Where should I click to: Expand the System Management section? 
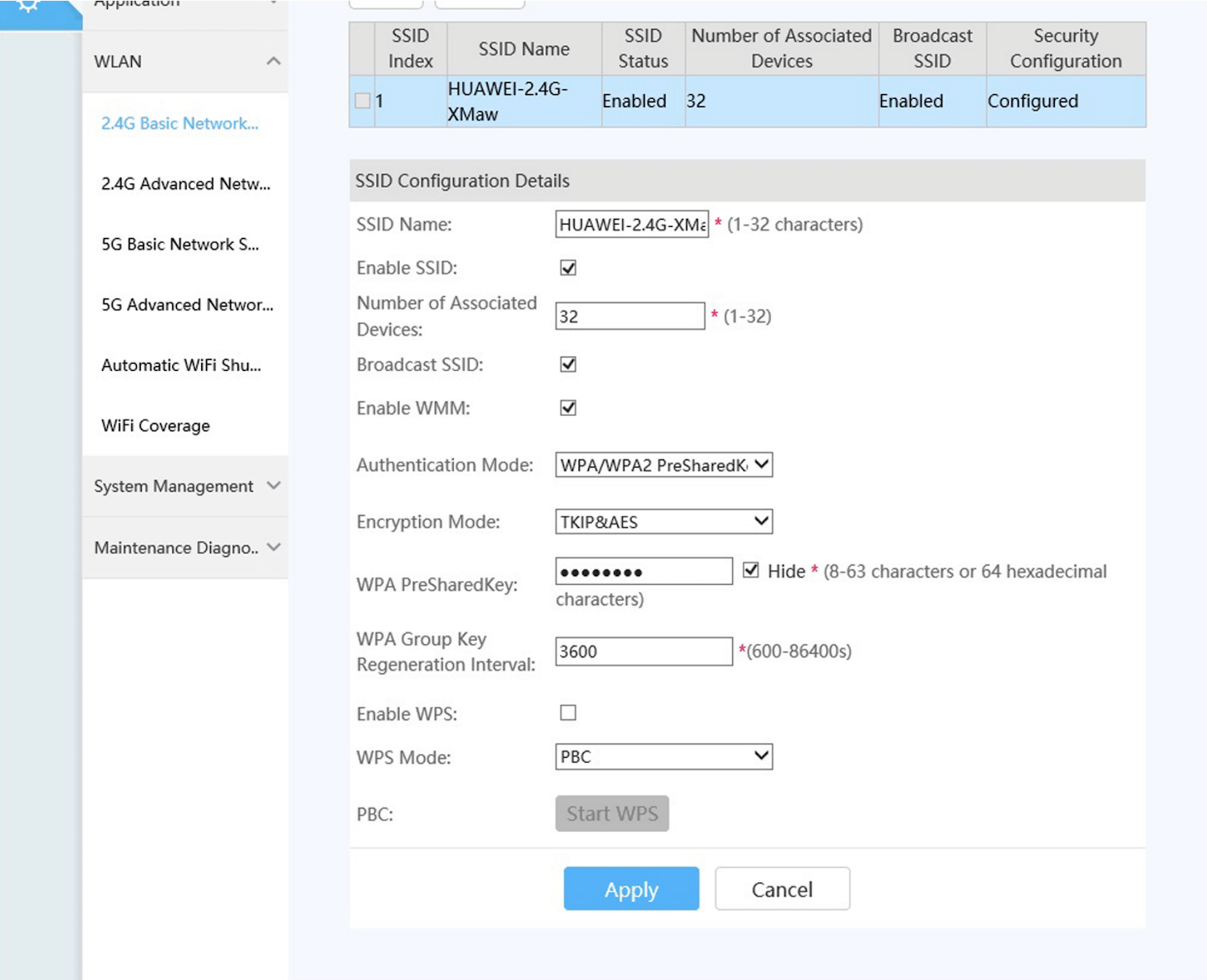pos(273,486)
